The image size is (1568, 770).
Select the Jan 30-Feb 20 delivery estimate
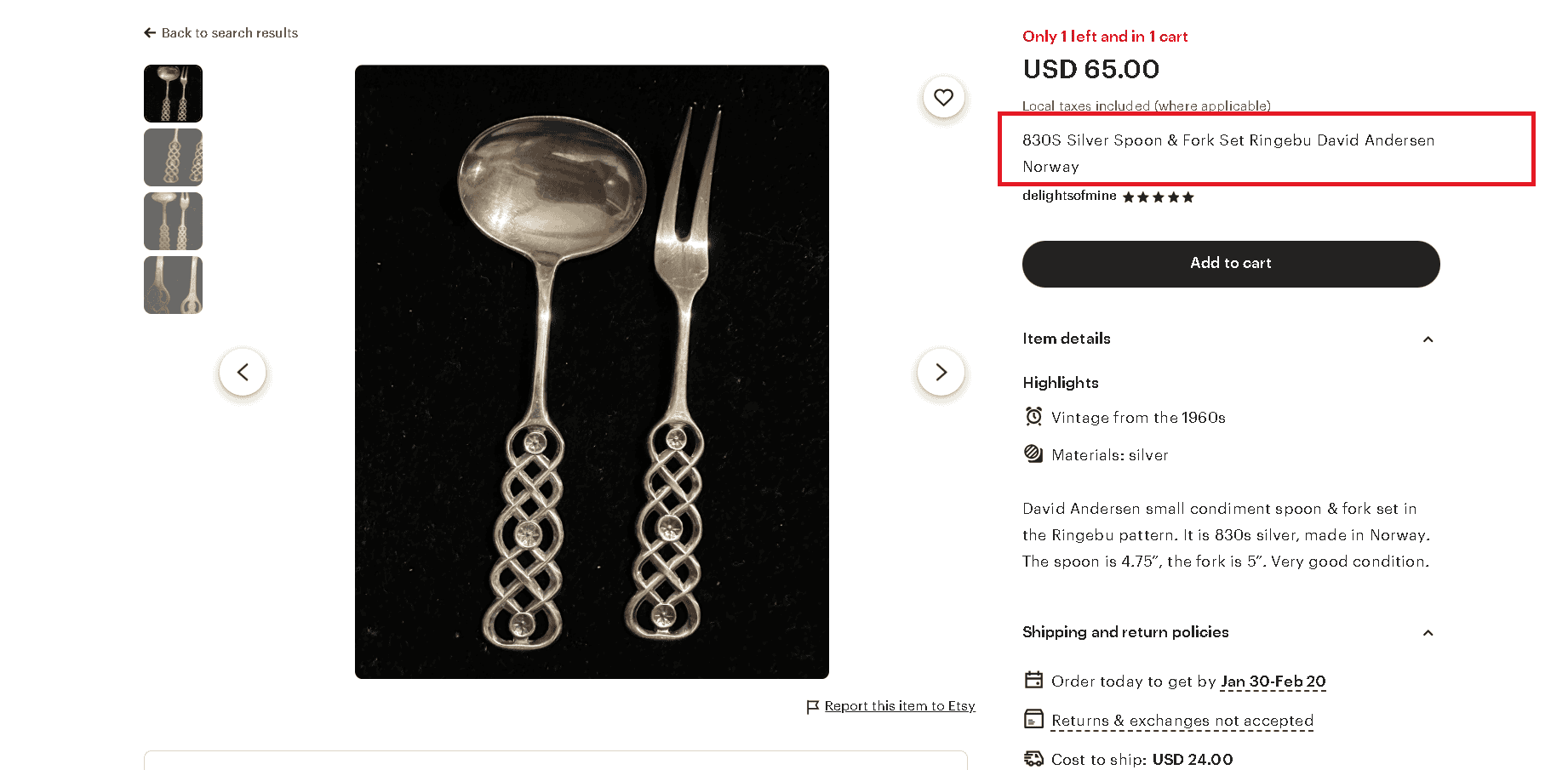[x=1273, y=682]
